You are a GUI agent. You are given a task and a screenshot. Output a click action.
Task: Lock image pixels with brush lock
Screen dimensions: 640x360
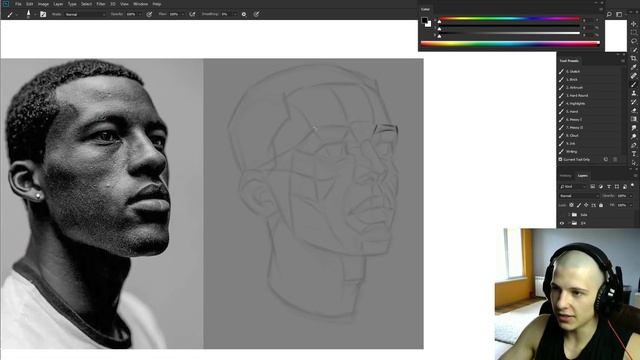tap(579, 205)
